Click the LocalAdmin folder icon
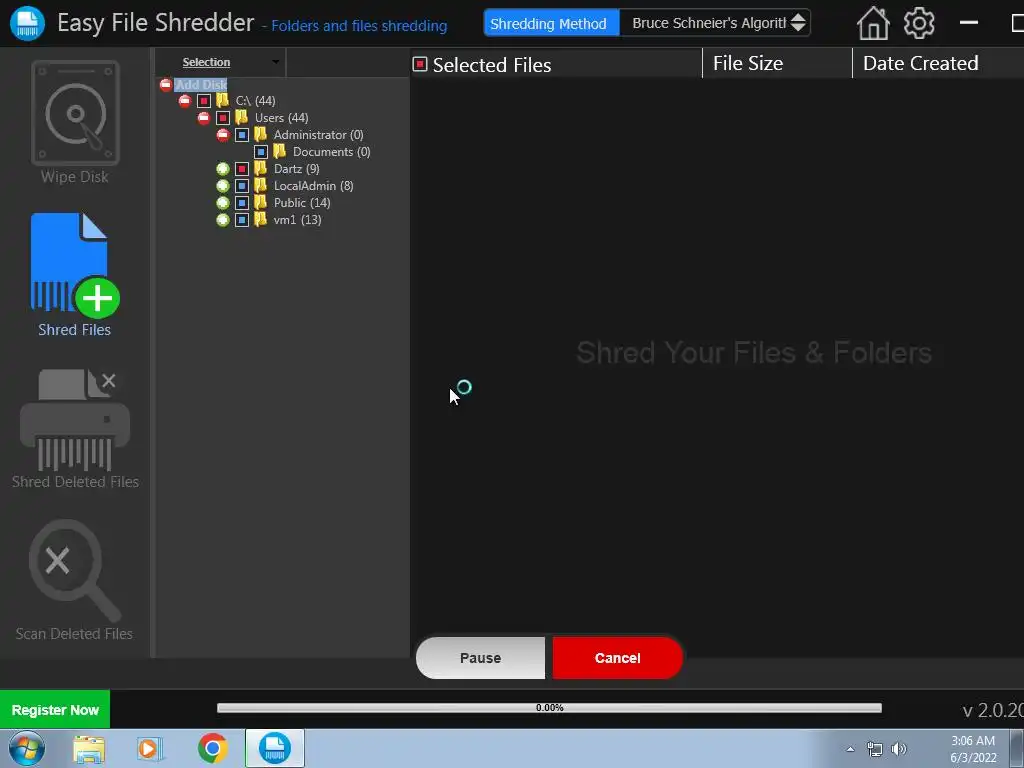This screenshot has height=768, width=1024. point(261,185)
